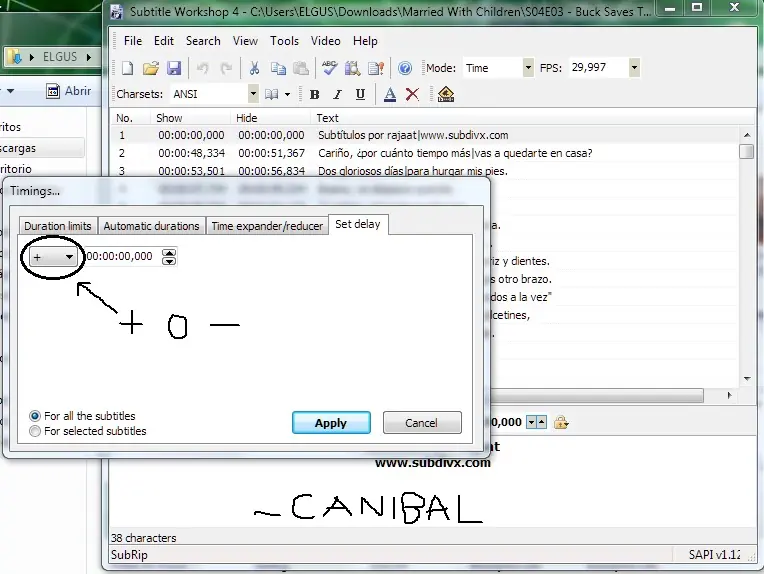Set text color with the A icon
Image resolution: width=764 pixels, height=574 pixels.
coord(389,94)
